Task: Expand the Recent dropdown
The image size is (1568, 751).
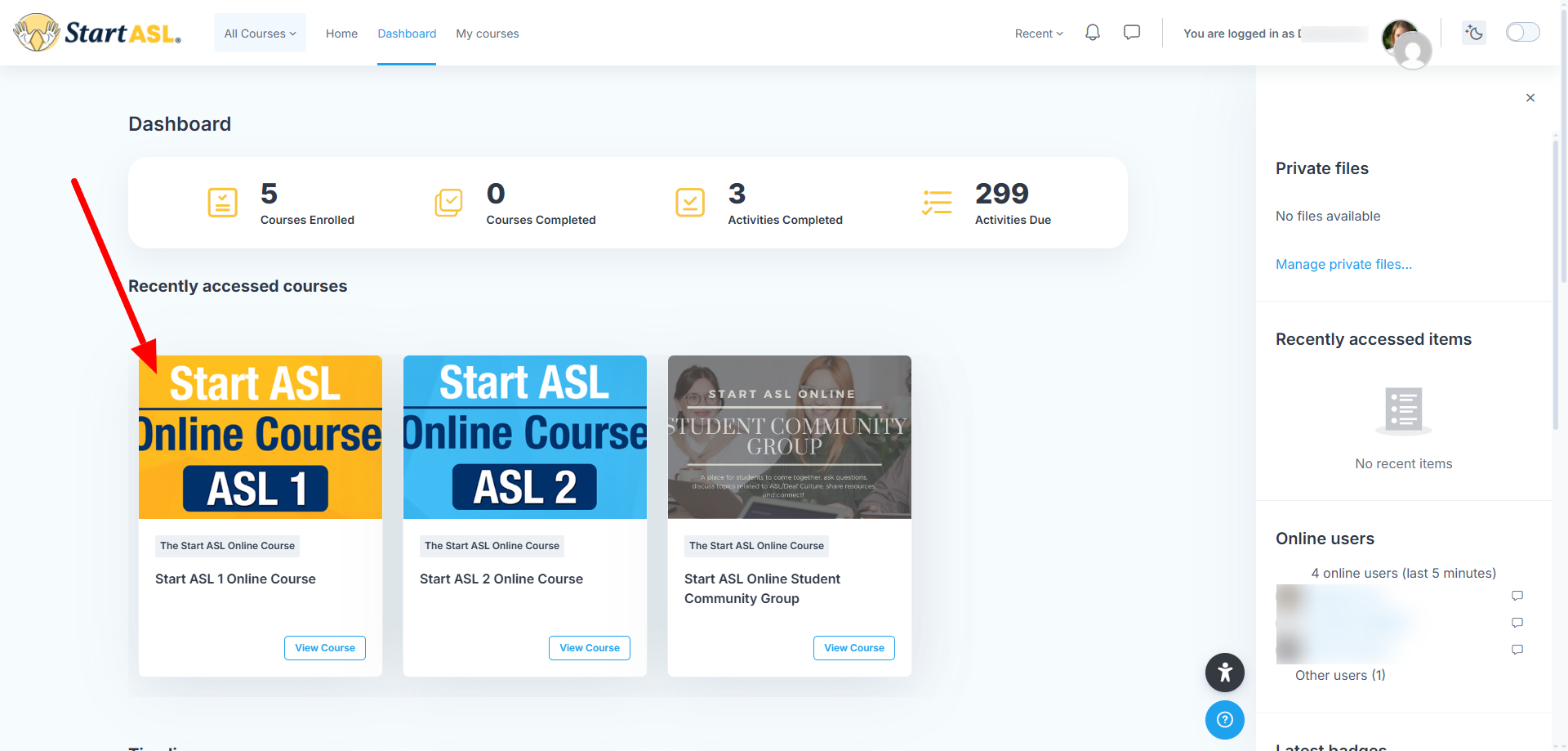Action: coord(1039,34)
